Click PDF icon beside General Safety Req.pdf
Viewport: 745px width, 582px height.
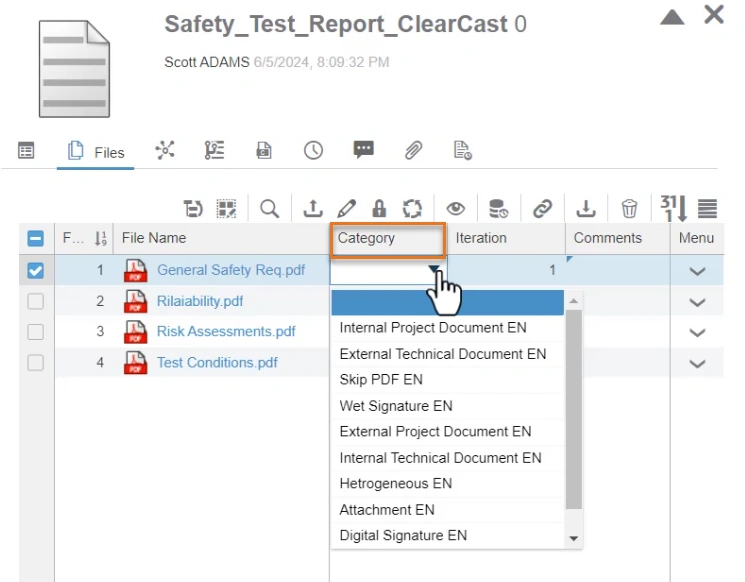tap(135, 270)
